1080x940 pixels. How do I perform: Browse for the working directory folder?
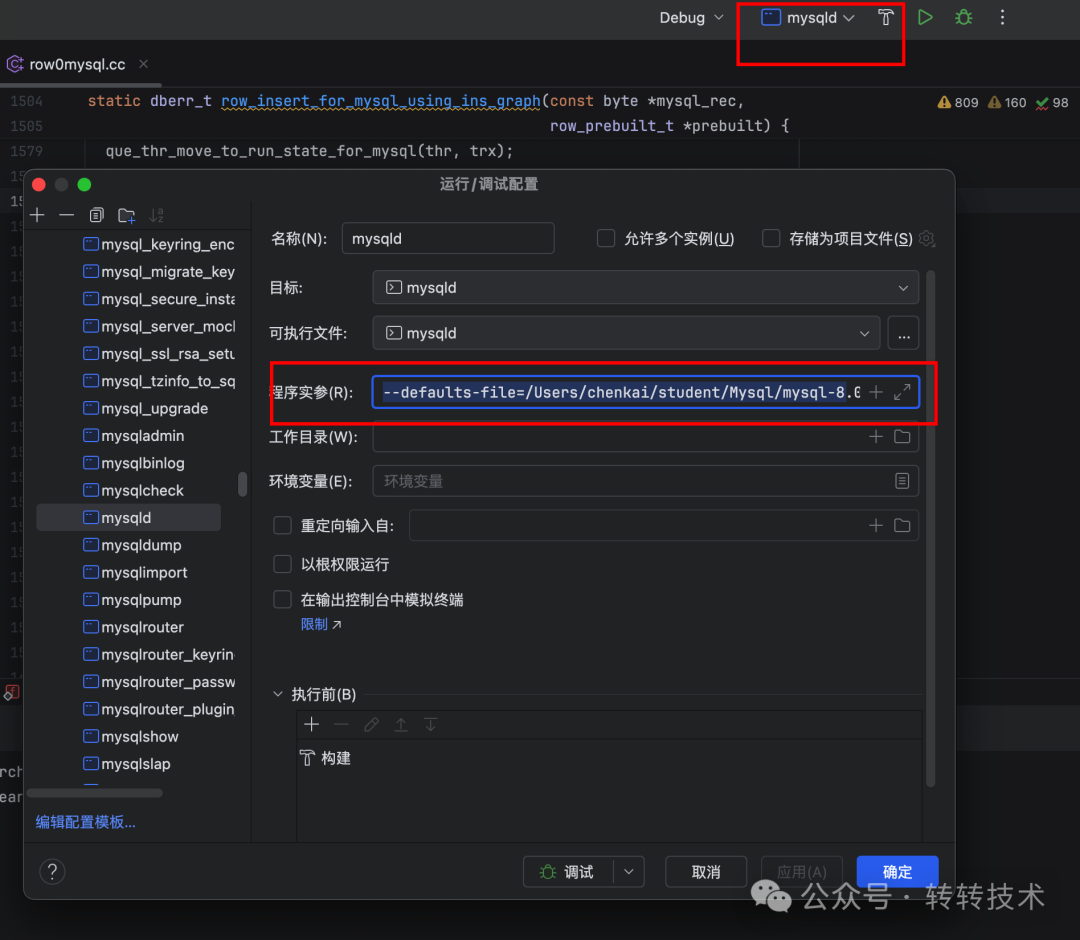point(902,437)
